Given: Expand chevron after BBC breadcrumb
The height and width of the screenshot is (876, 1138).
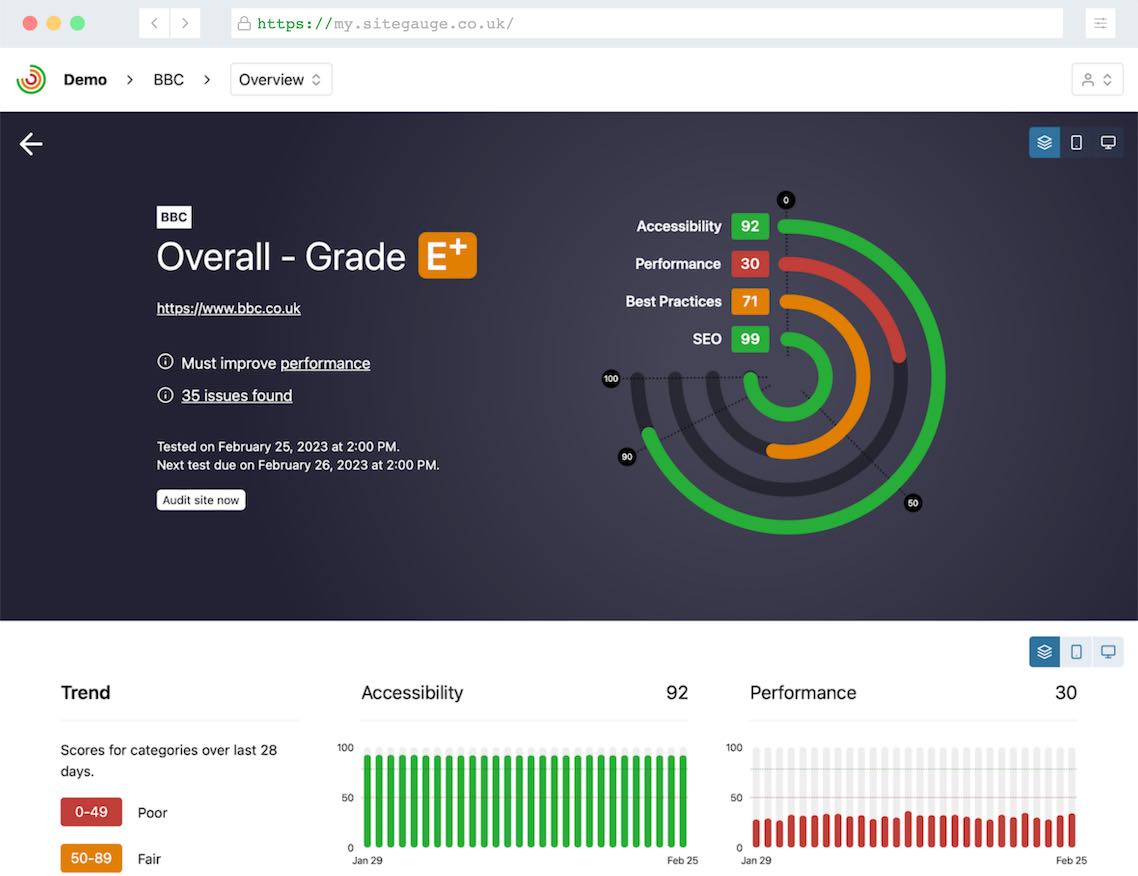Looking at the screenshot, I should [x=207, y=80].
